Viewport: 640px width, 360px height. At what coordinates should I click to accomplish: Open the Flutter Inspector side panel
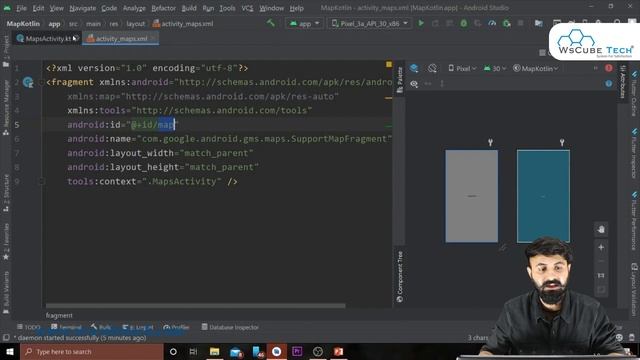tap(634, 153)
